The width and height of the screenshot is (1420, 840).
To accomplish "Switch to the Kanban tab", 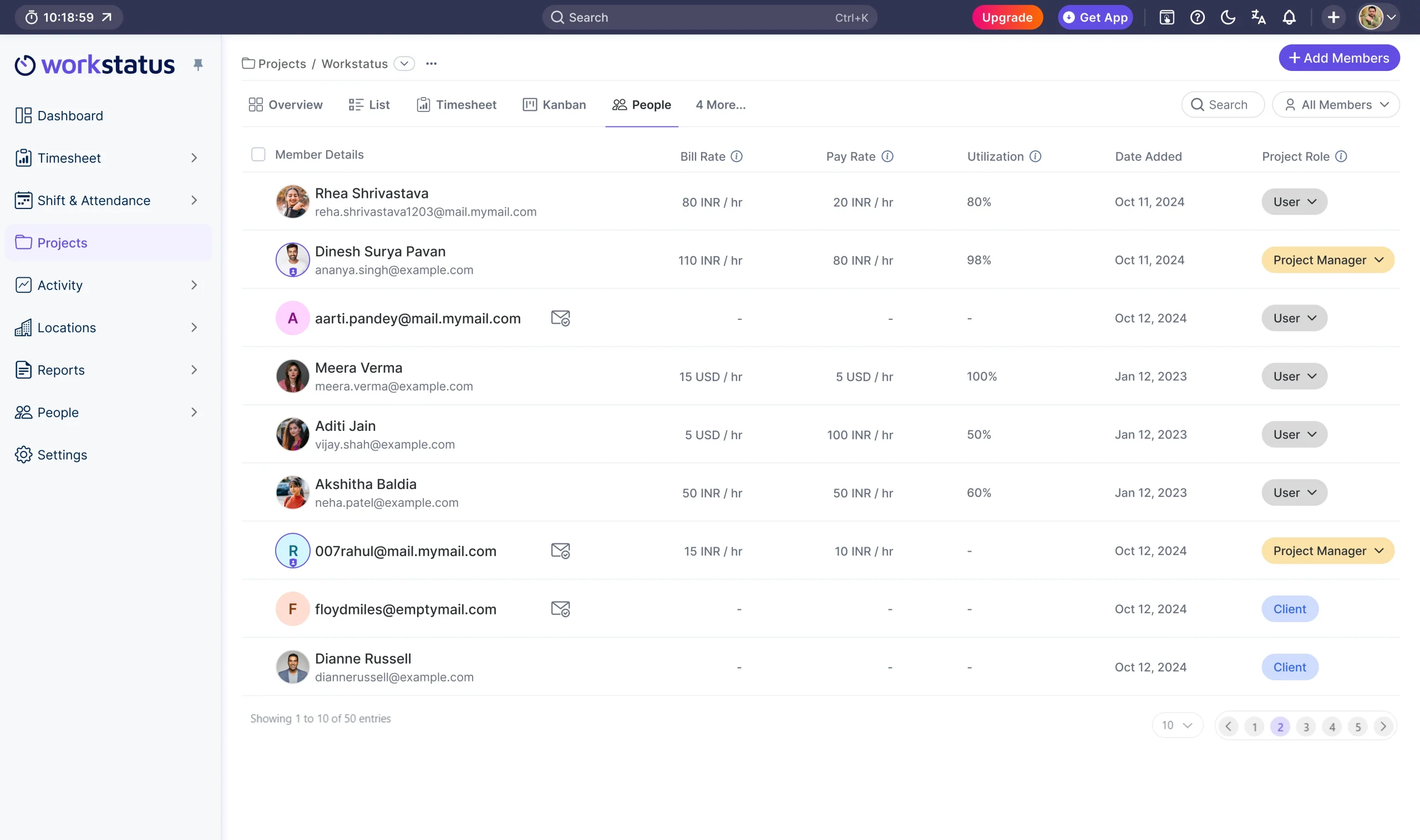I will (555, 104).
